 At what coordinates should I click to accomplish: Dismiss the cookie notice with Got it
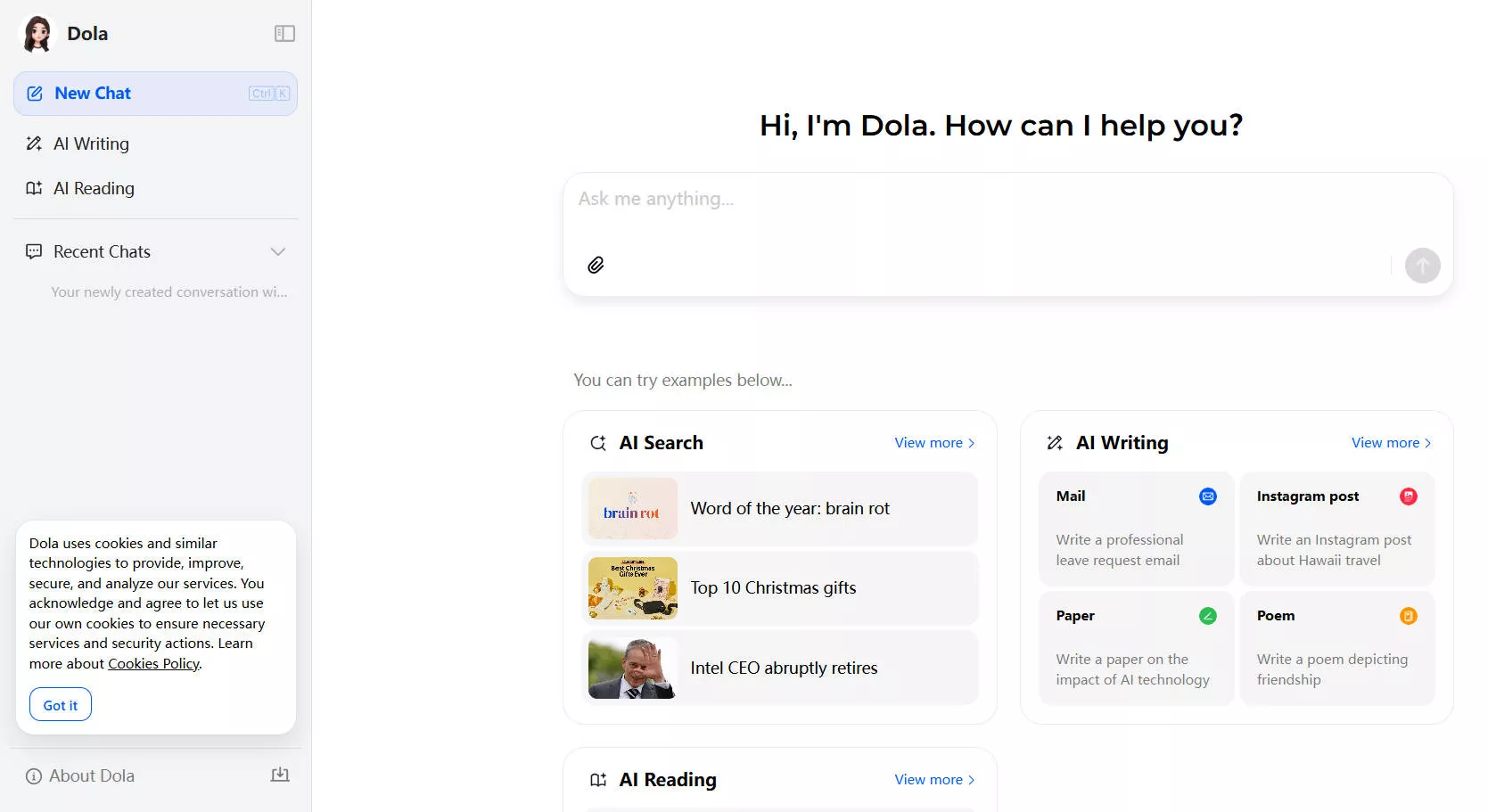60,704
